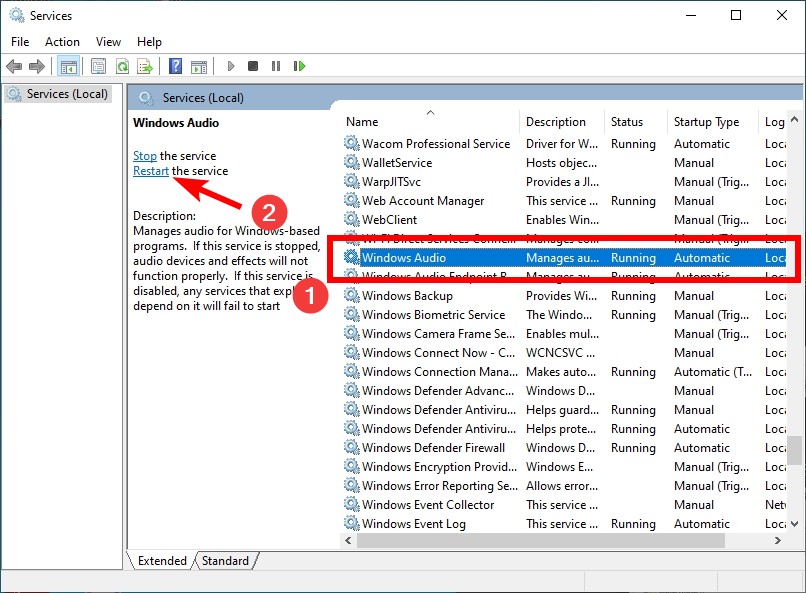806x593 pixels.
Task: Toggle the Show/Hide Action Pane toolbar icon
Action: tap(199, 66)
